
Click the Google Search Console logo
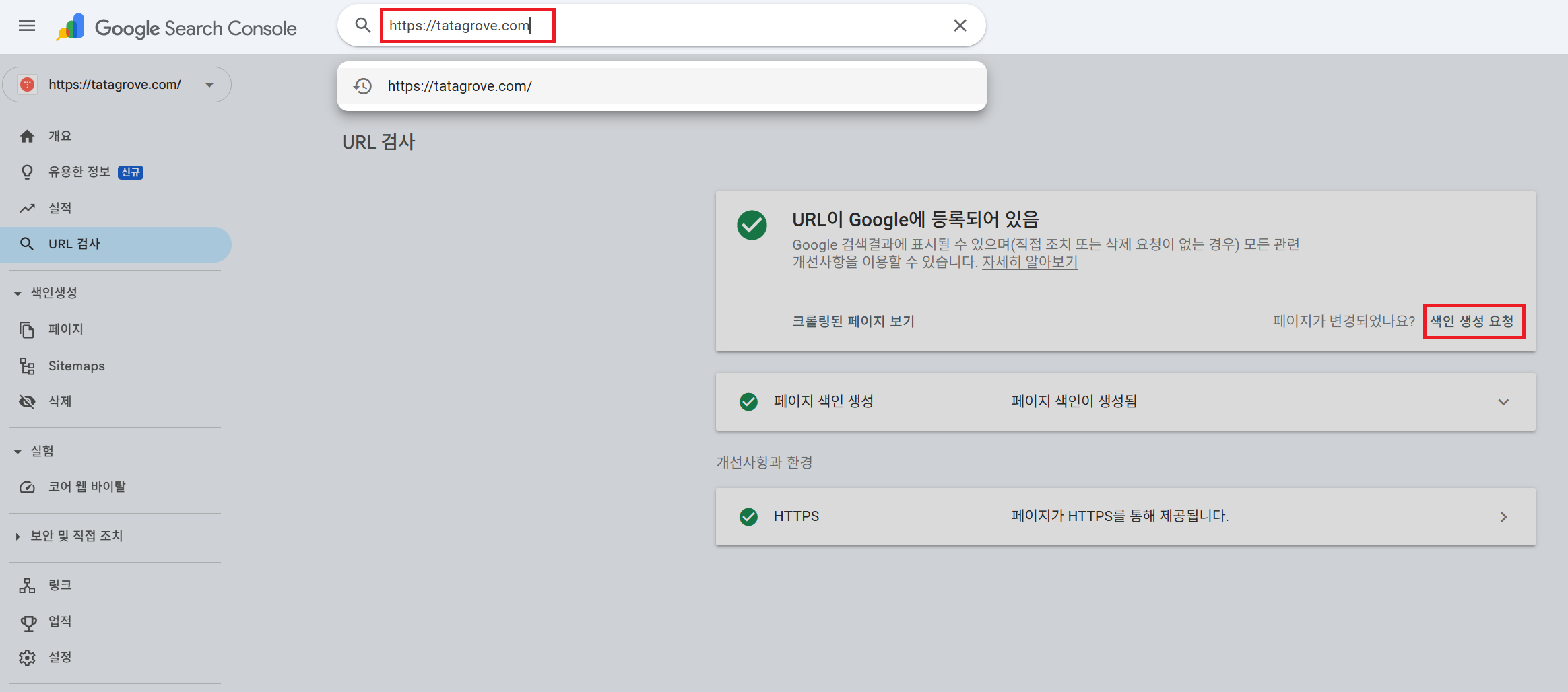[176, 28]
